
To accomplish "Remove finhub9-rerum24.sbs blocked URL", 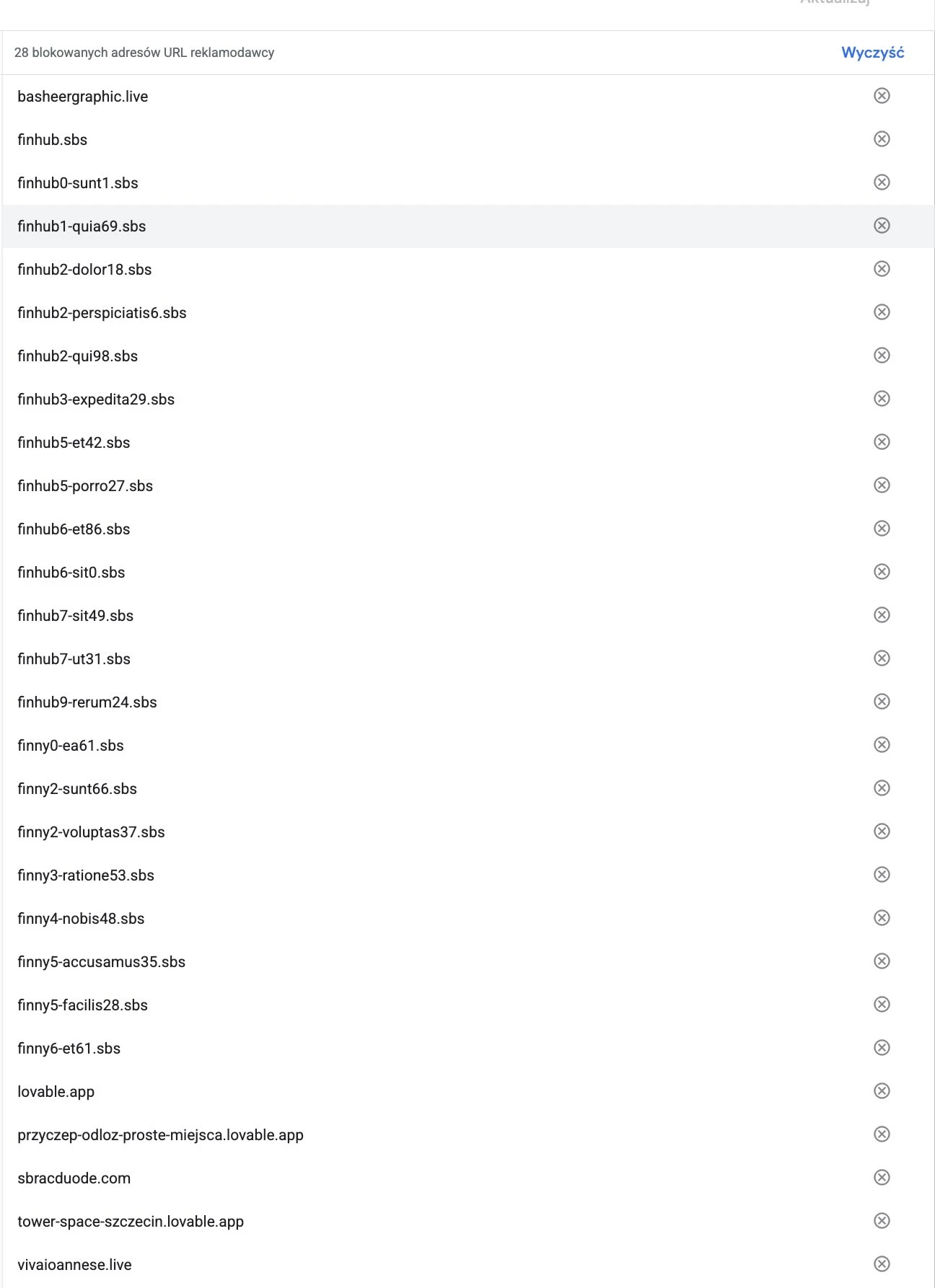I will pyautogui.click(x=882, y=702).
